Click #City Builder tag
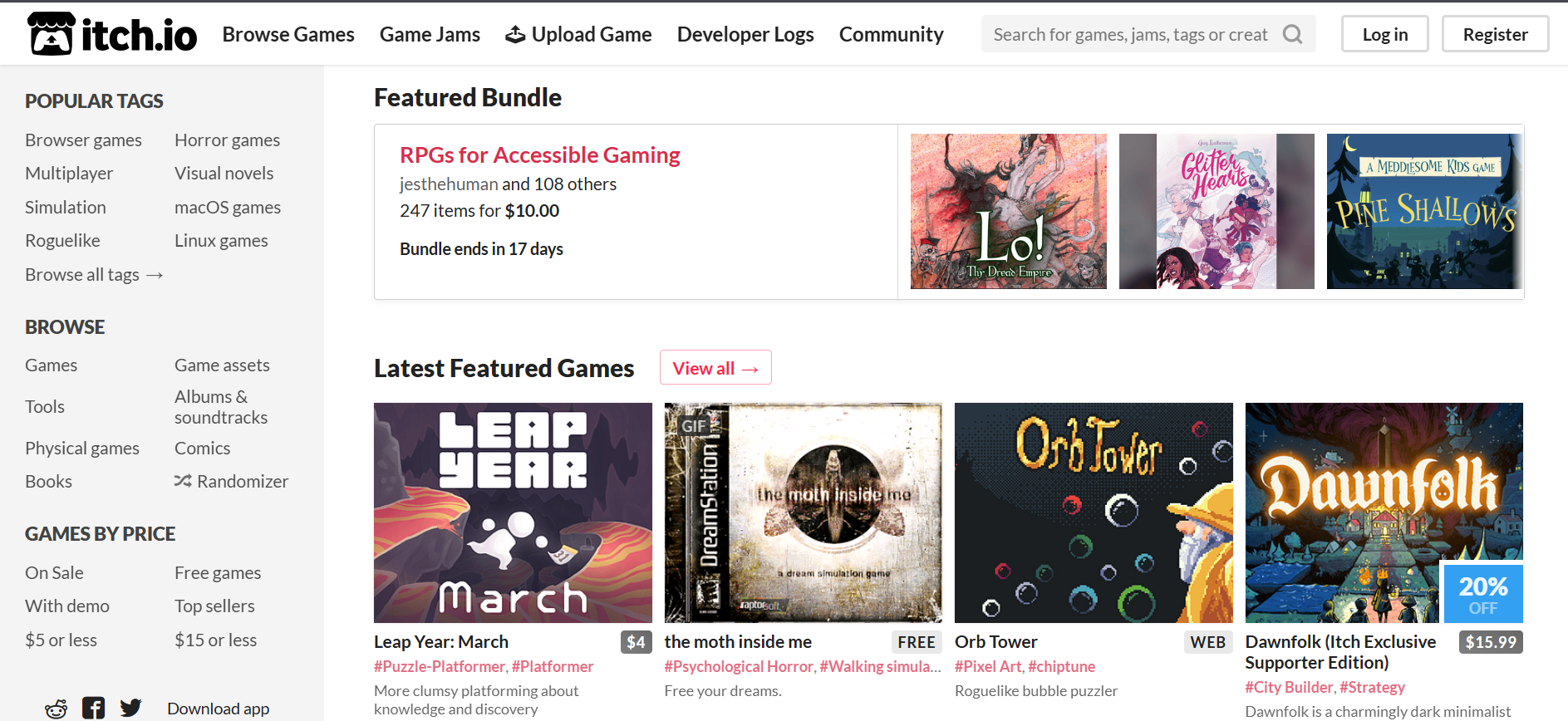The image size is (1568, 721). point(1289,688)
